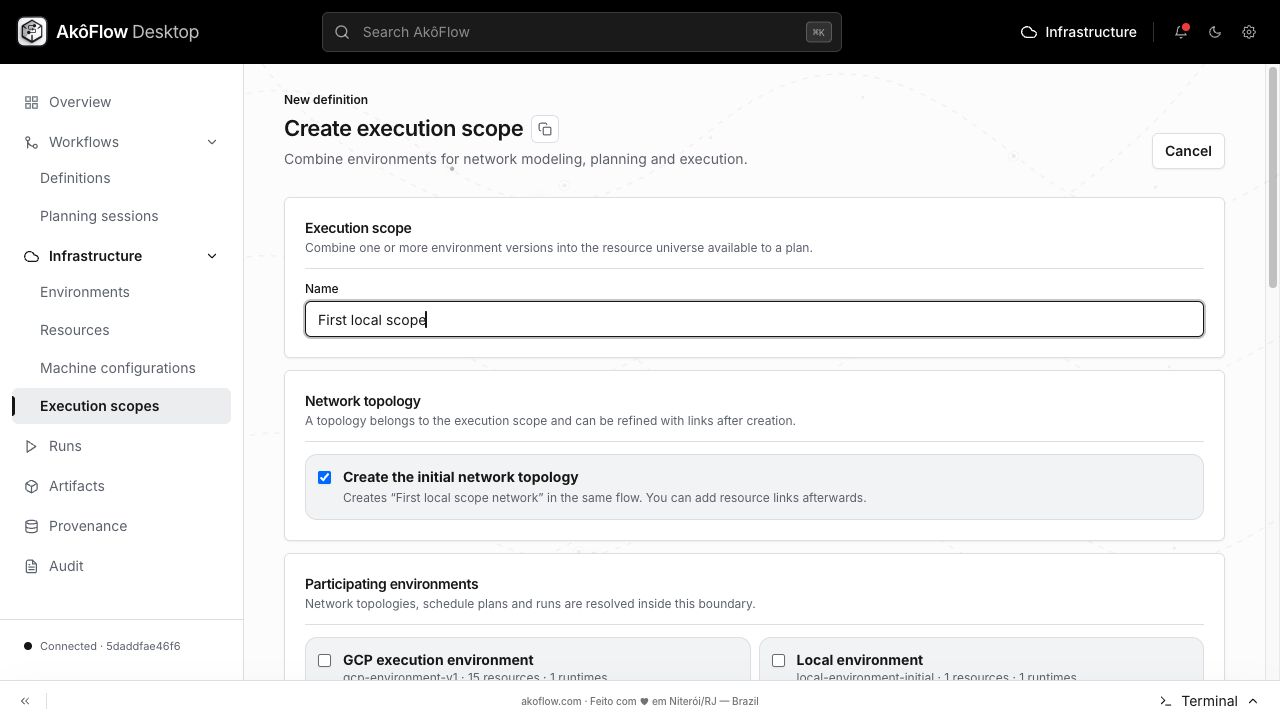Click the Connected status text
Viewport: 1280px width, 720px height.
[110, 646]
